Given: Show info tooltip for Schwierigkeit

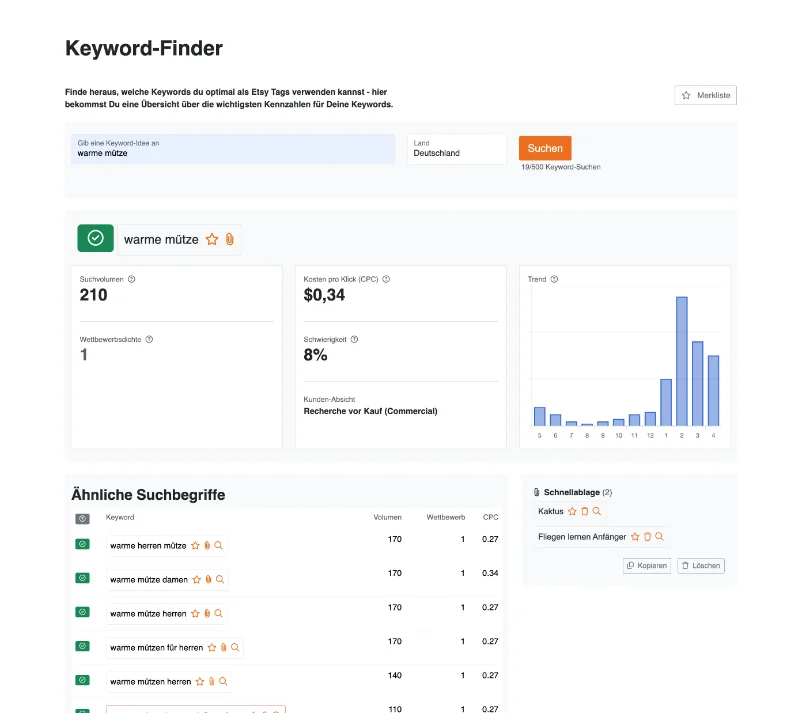Looking at the screenshot, I should pyautogui.click(x=355, y=339).
